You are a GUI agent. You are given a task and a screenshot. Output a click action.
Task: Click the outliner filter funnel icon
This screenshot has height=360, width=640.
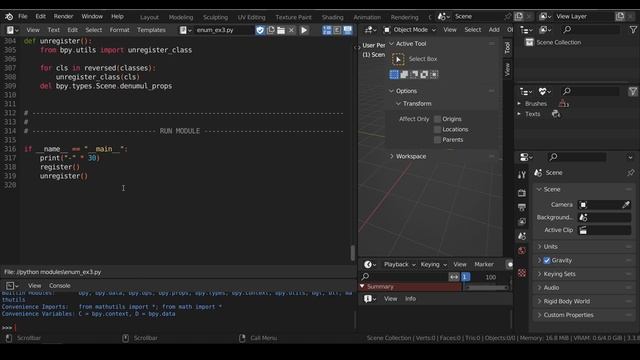[633, 29]
